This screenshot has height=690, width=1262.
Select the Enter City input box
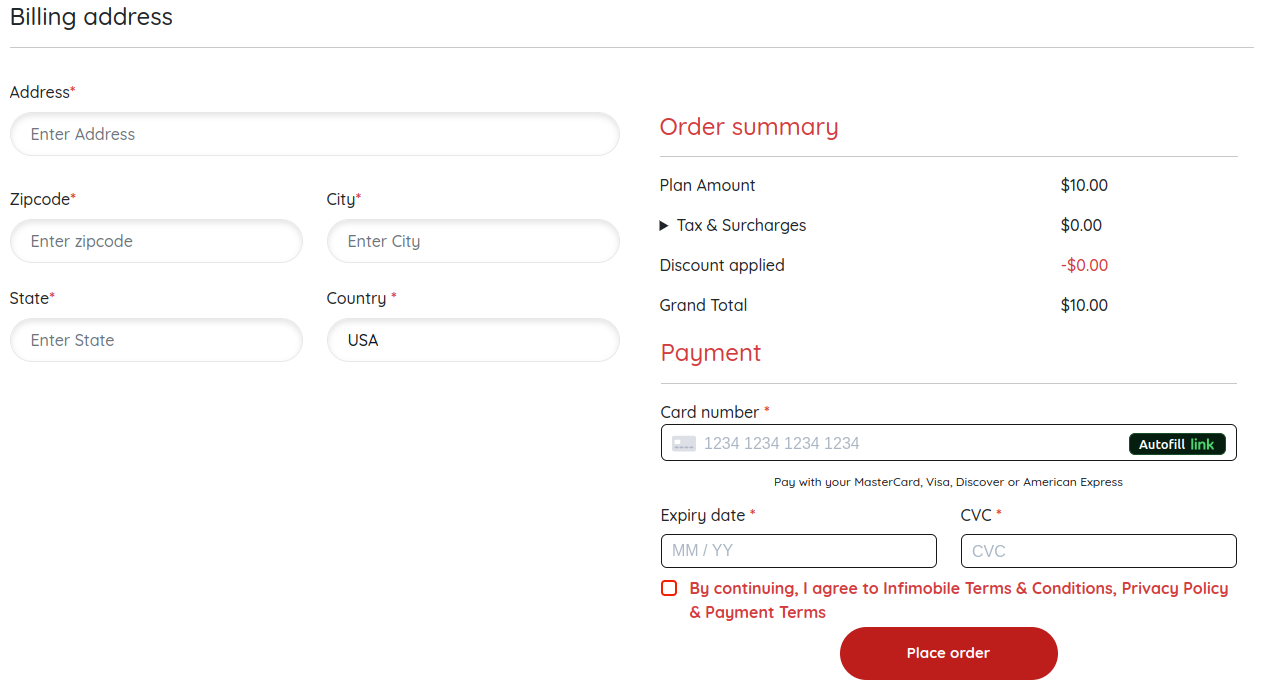473,241
